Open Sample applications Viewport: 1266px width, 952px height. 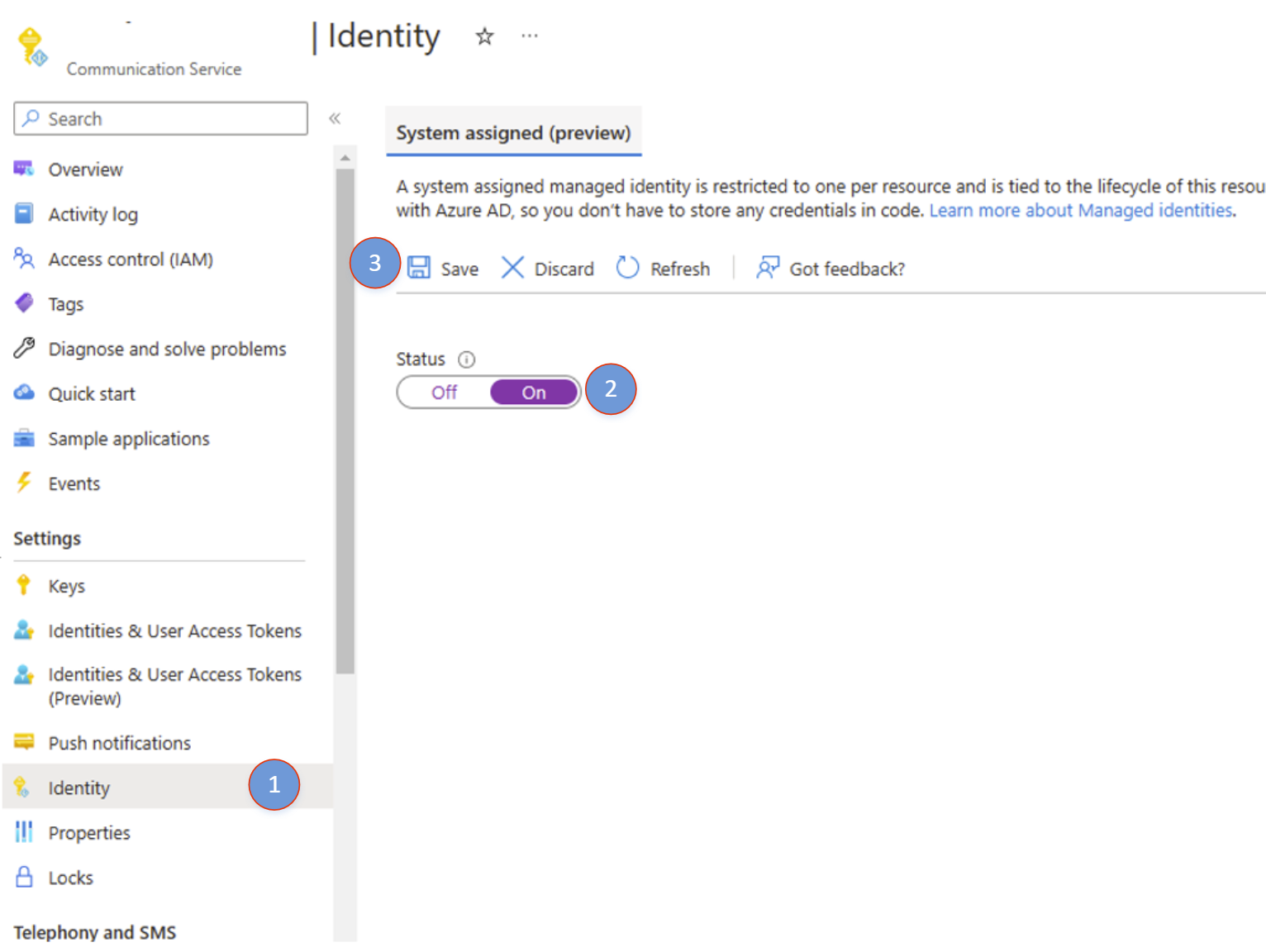(129, 439)
